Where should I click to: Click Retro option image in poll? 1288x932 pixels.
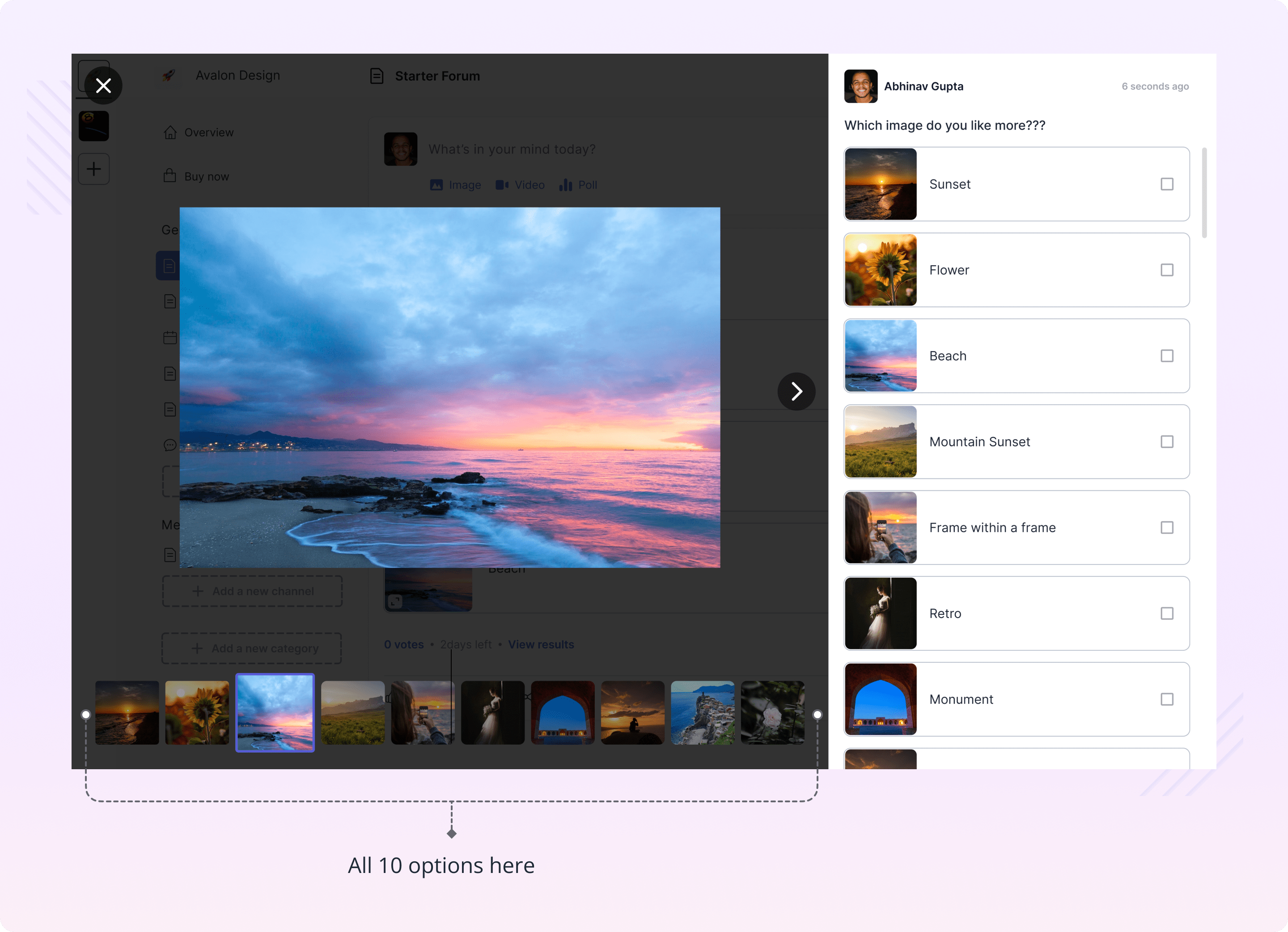(881, 614)
